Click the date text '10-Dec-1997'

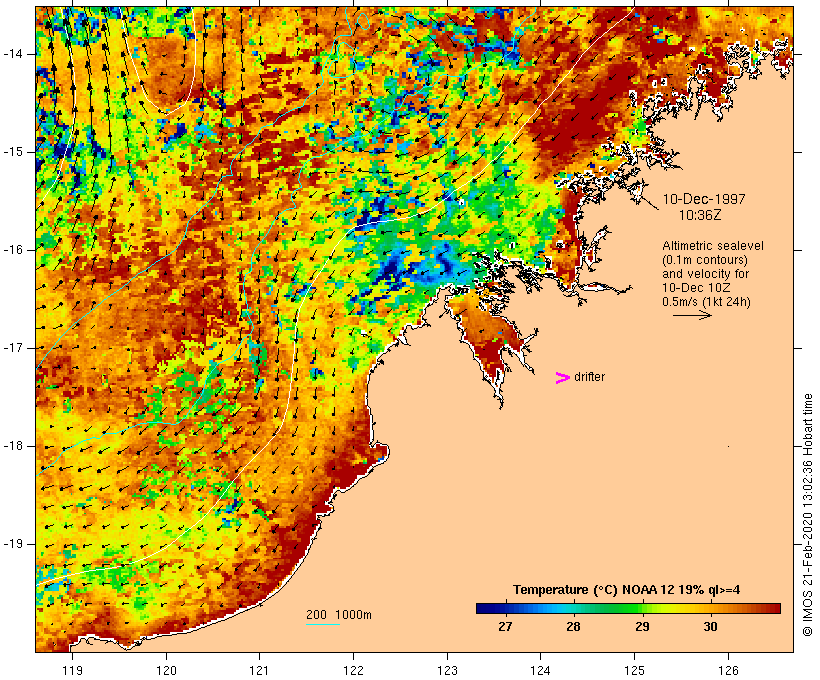coord(704,199)
